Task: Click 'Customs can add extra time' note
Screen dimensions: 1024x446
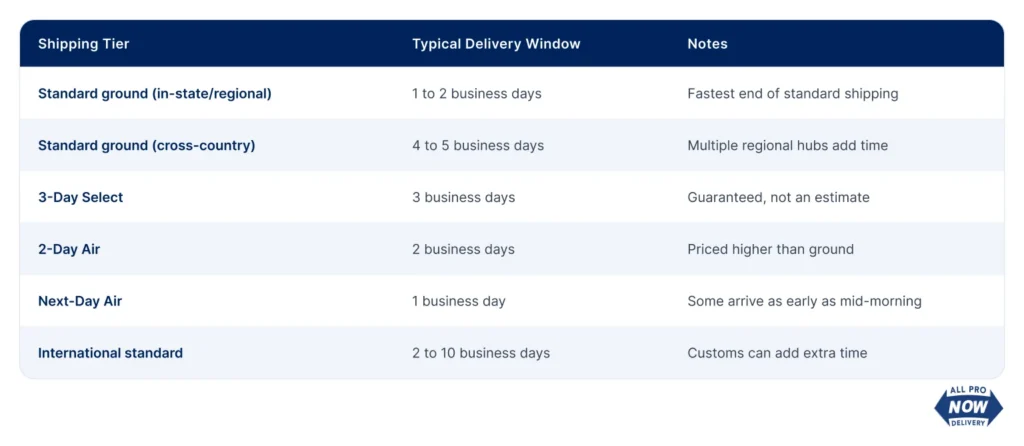Action: coord(777,353)
